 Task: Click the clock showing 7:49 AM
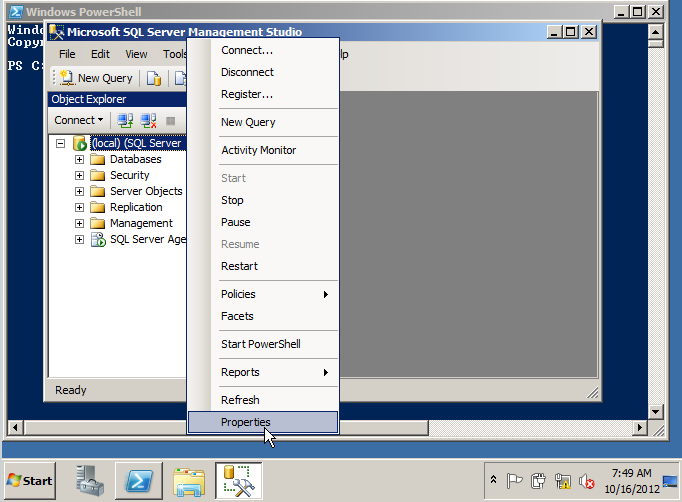(632, 481)
